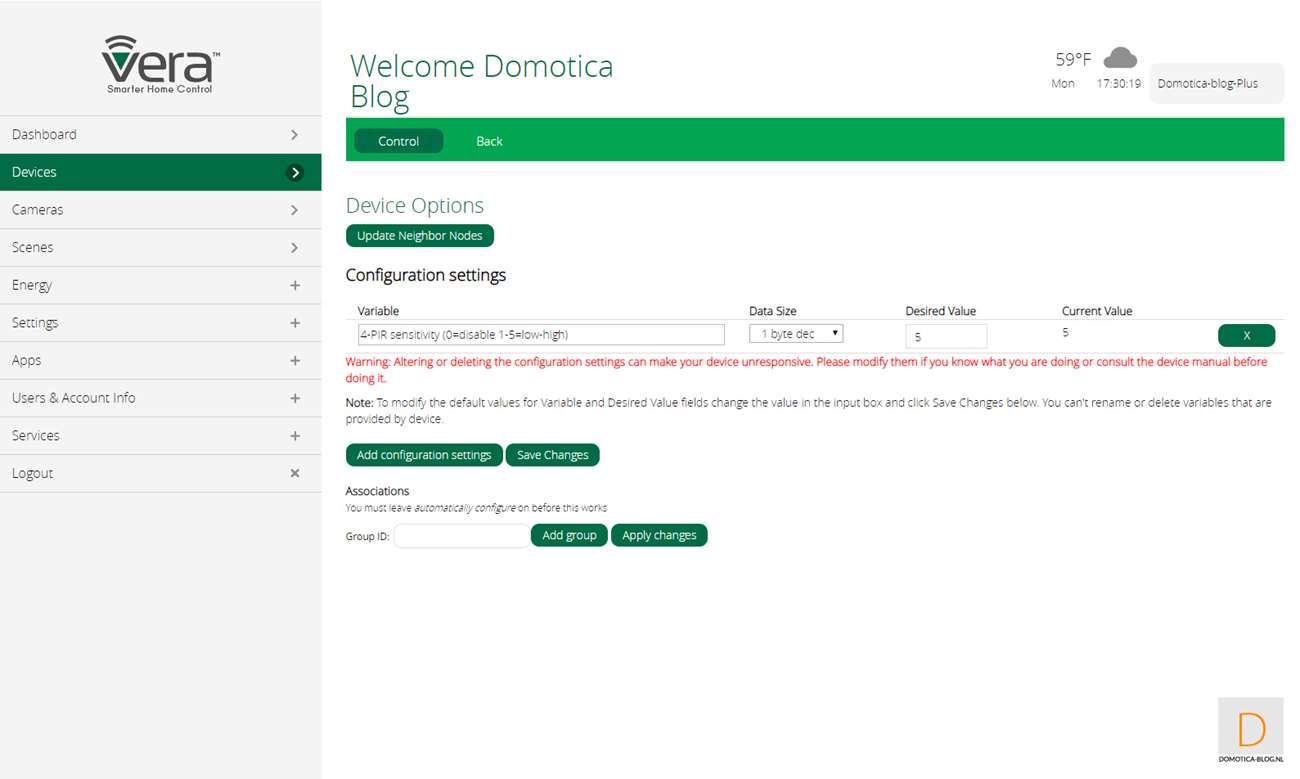Click the Save Changes button
The height and width of the screenshot is (779, 1300).
point(552,455)
